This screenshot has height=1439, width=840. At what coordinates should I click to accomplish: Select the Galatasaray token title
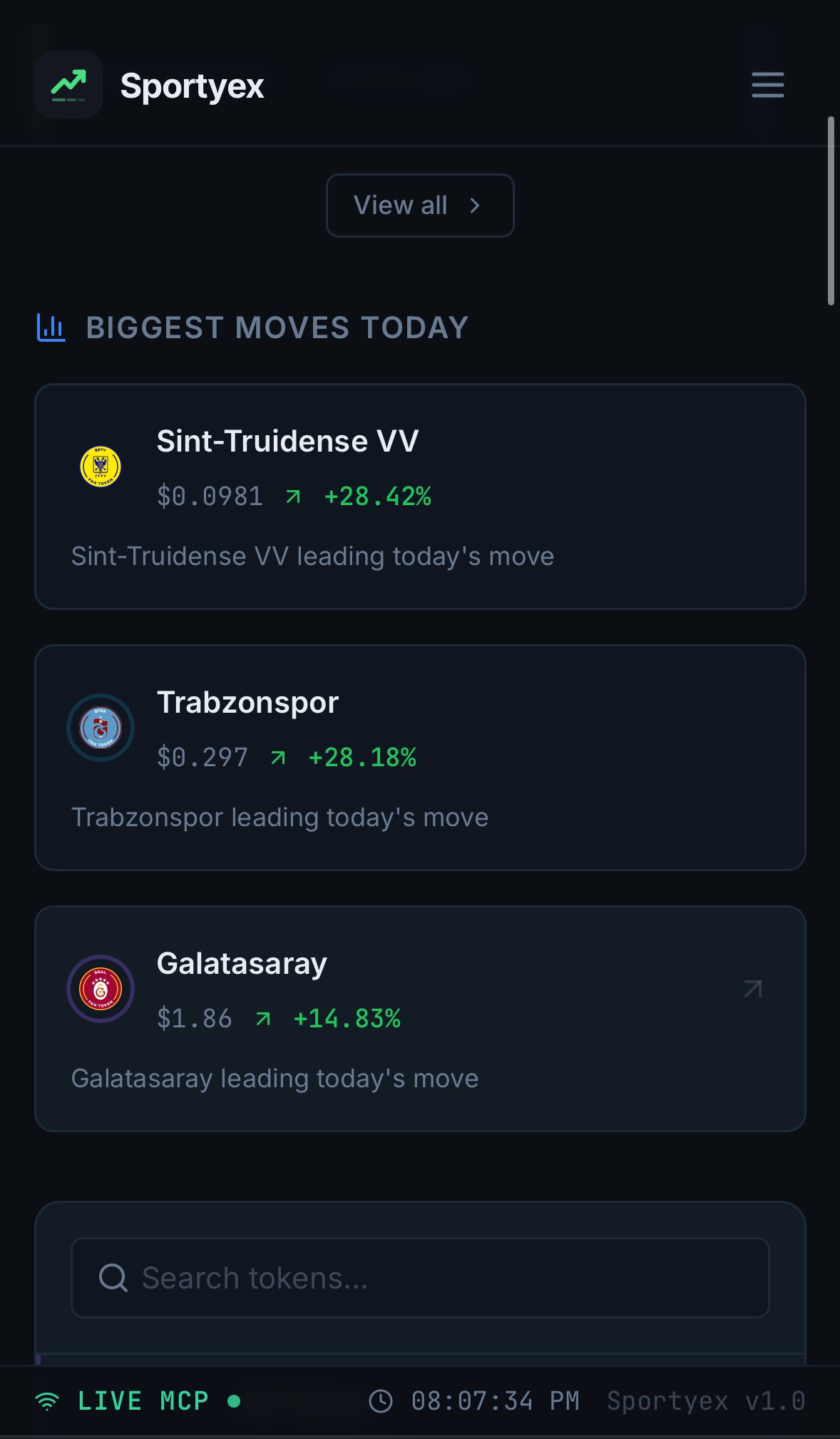click(x=242, y=963)
